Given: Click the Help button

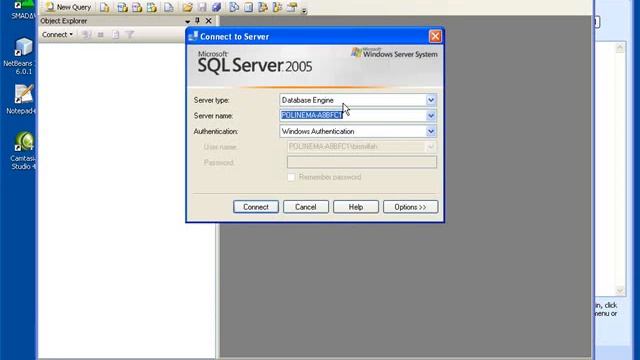Looking at the screenshot, I should click(x=356, y=207).
